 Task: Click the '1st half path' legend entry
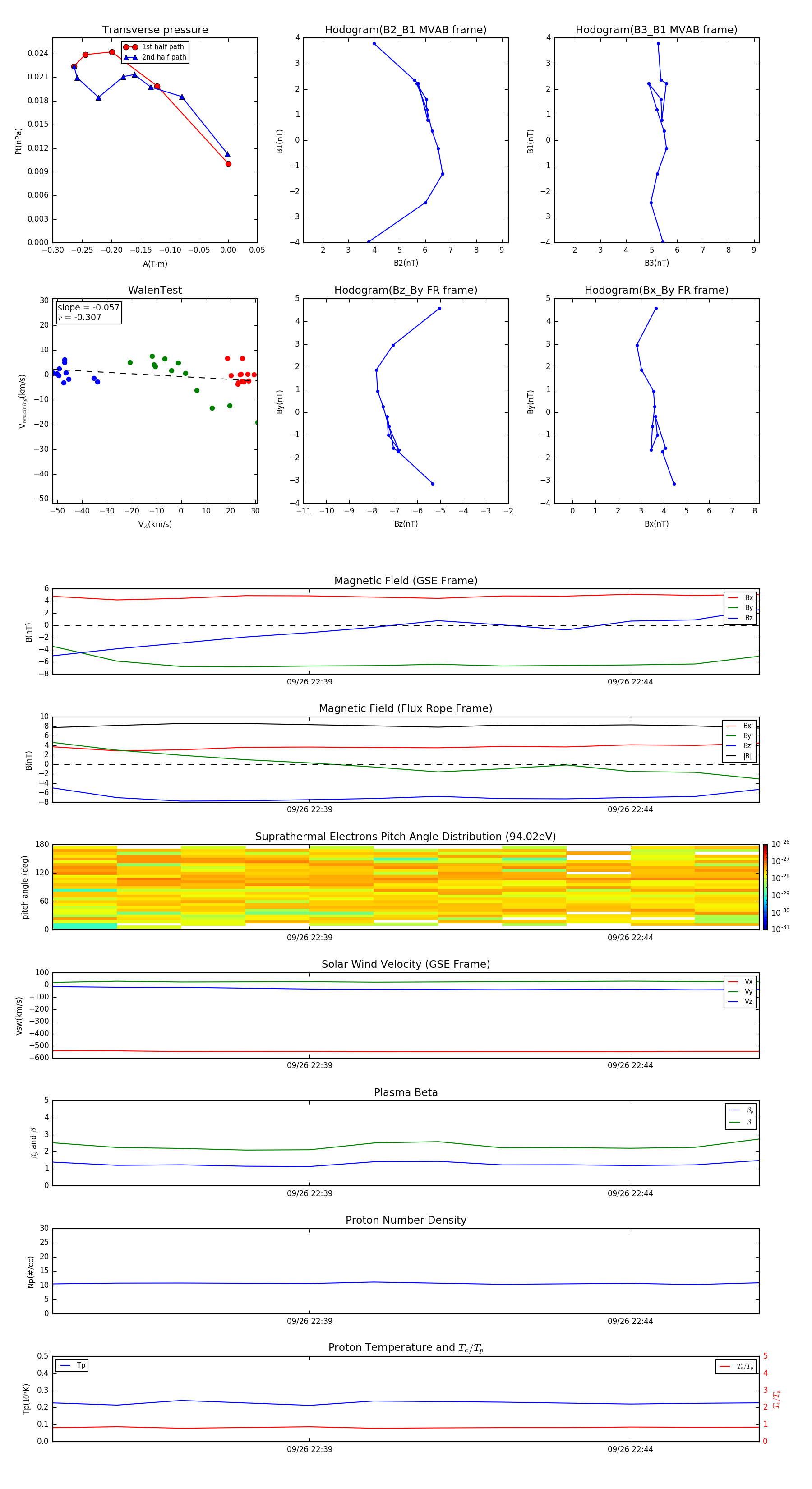154,47
